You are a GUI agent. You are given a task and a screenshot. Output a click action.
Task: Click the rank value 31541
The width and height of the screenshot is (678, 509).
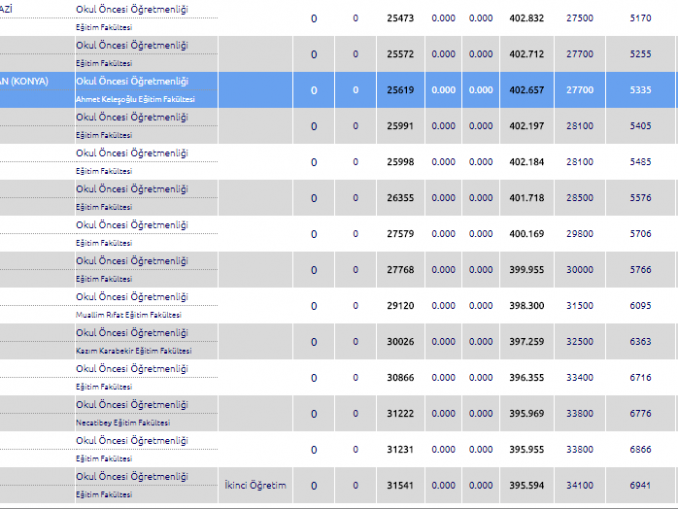(x=400, y=486)
